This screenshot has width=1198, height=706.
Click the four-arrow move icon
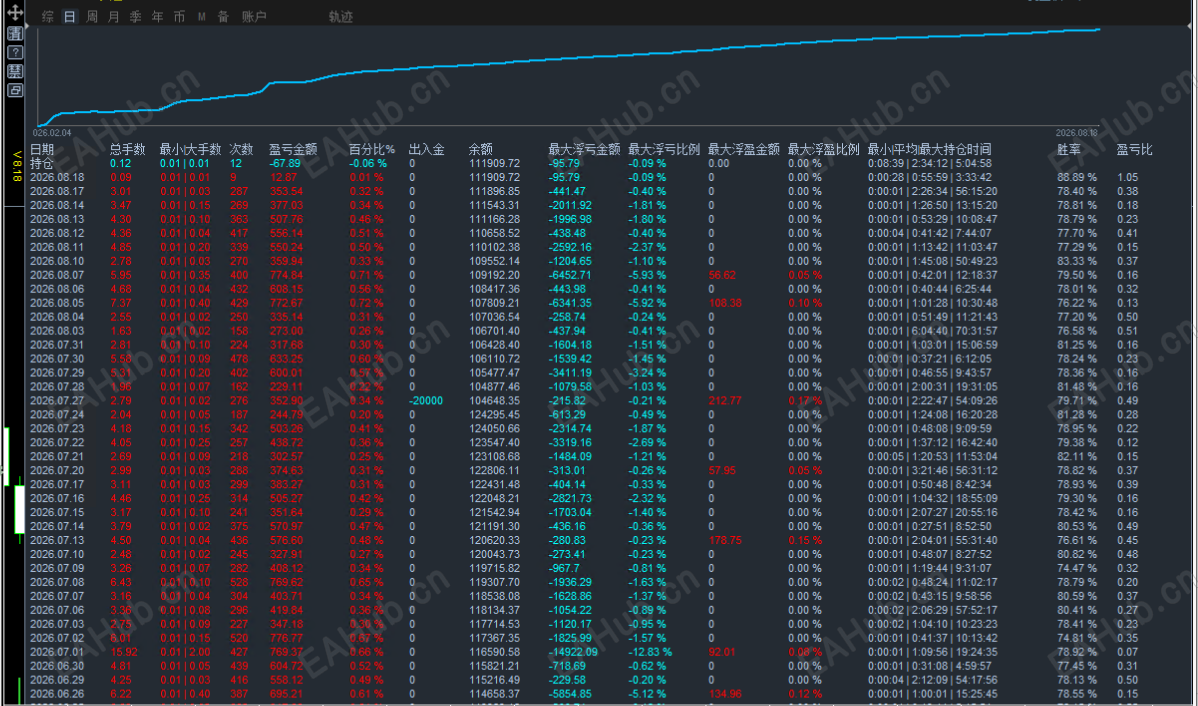[15, 13]
